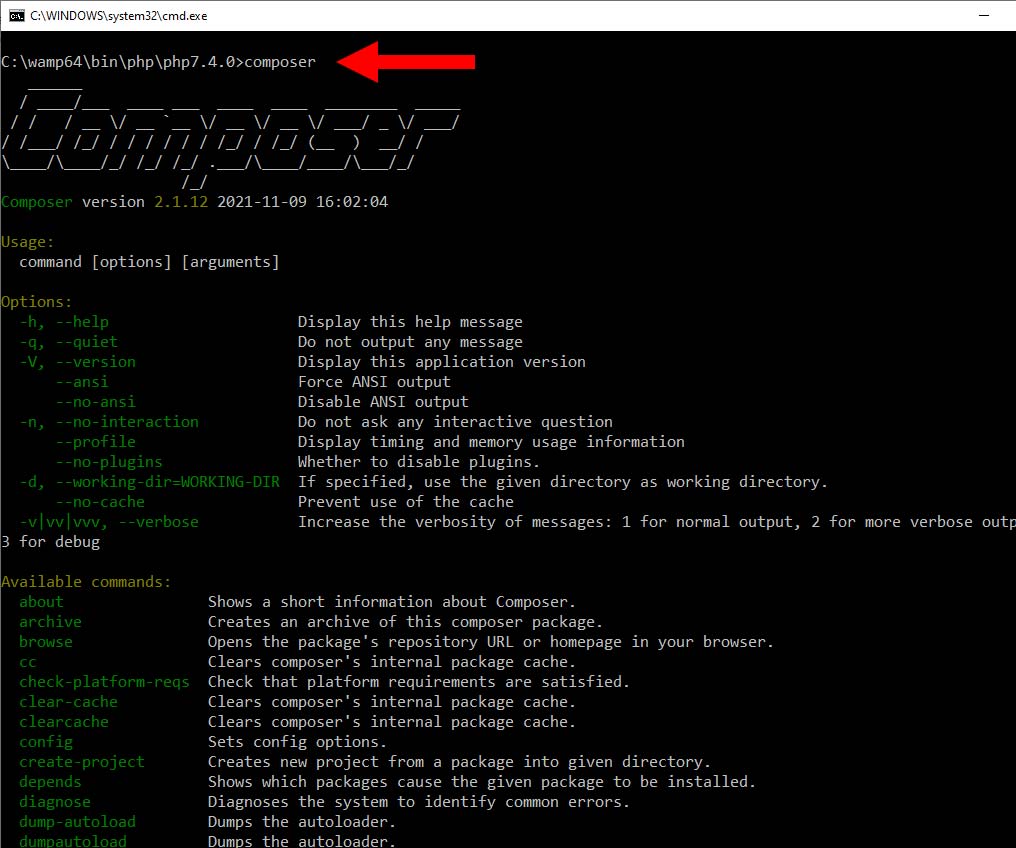Click 'Do not output any message' description
This screenshot has height=848, width=1016.
coord(410,342)
